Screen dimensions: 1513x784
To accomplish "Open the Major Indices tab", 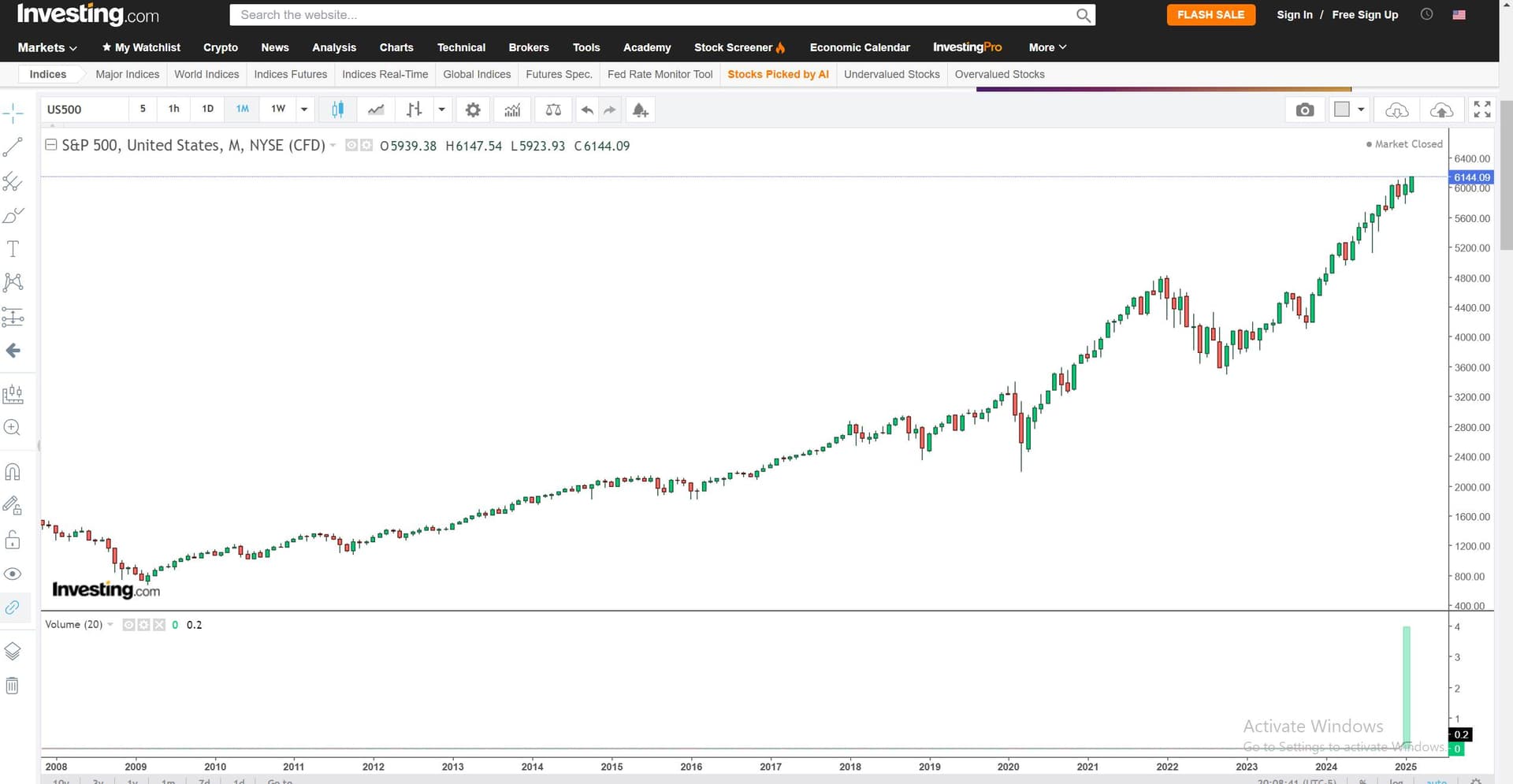I will coord(128,74).
